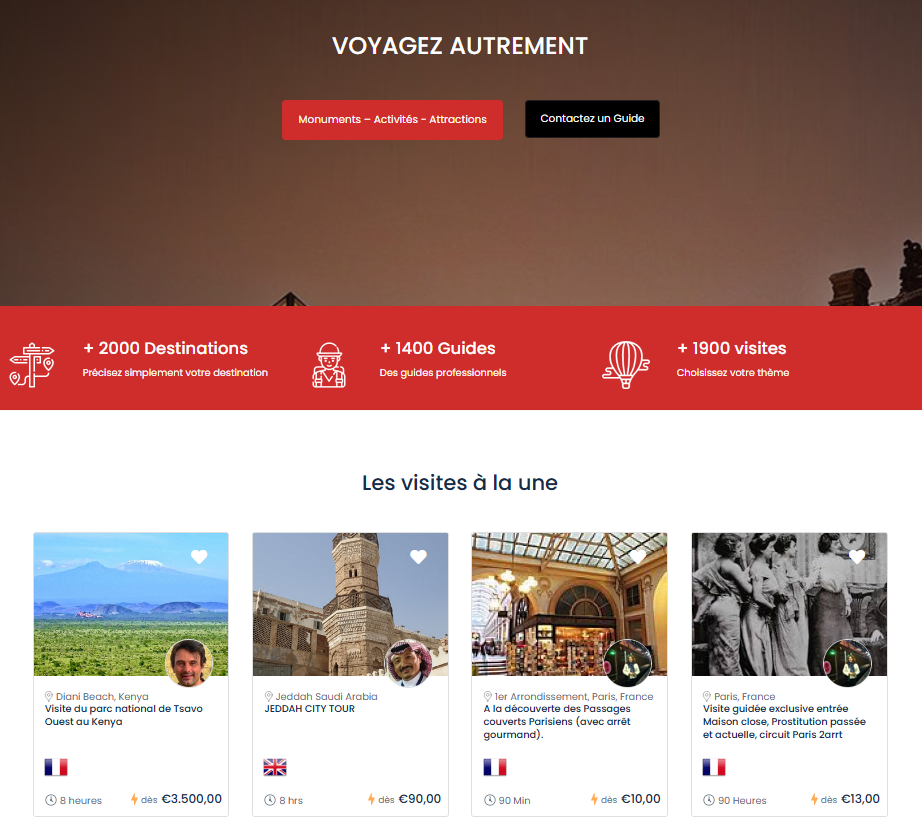Like the Passages couverts Parisiens tour
The width and height of the screenshot is (922, 828).
pyautogui.click(x=638, y=556)
